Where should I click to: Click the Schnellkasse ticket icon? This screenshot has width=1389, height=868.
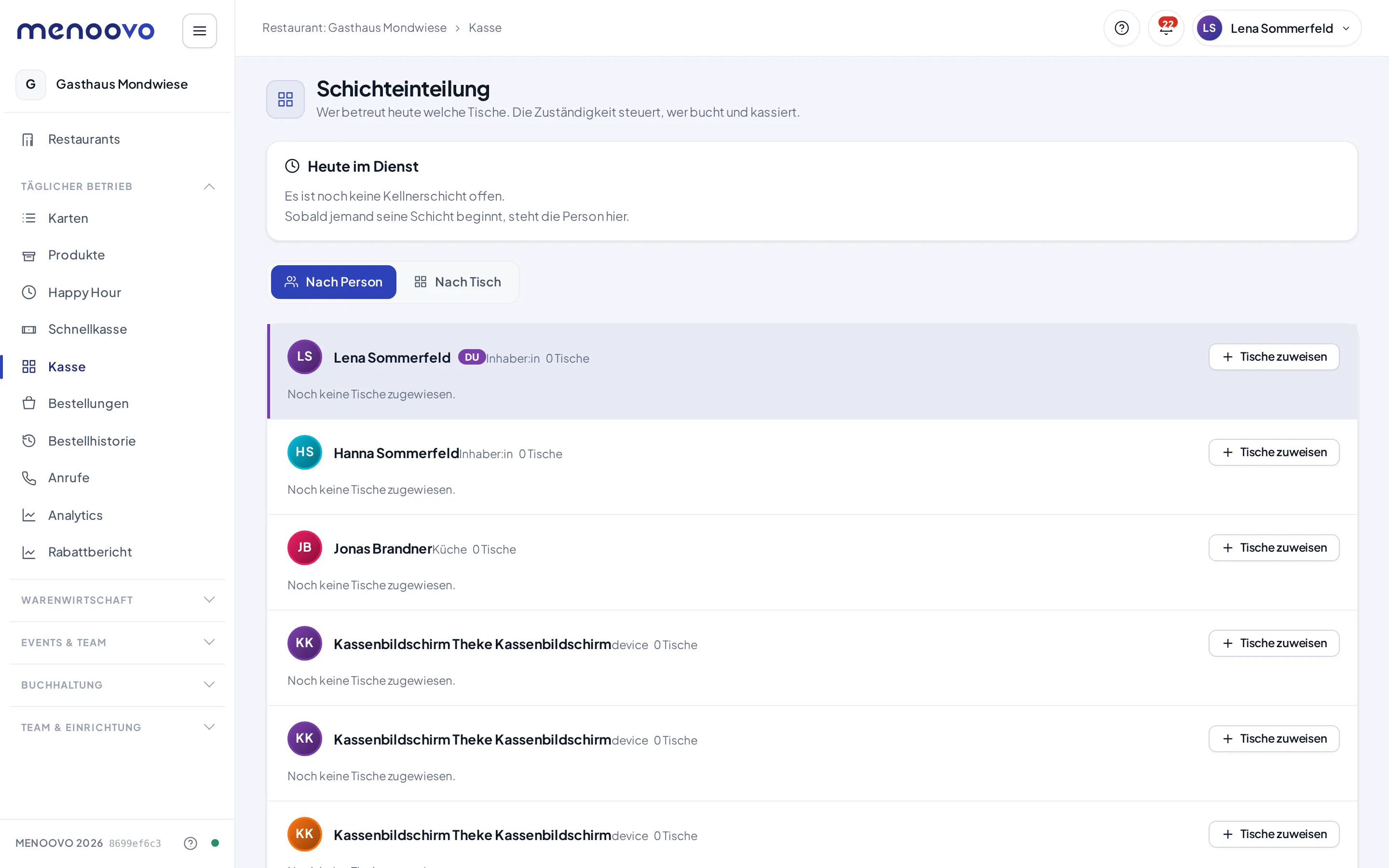29,329
